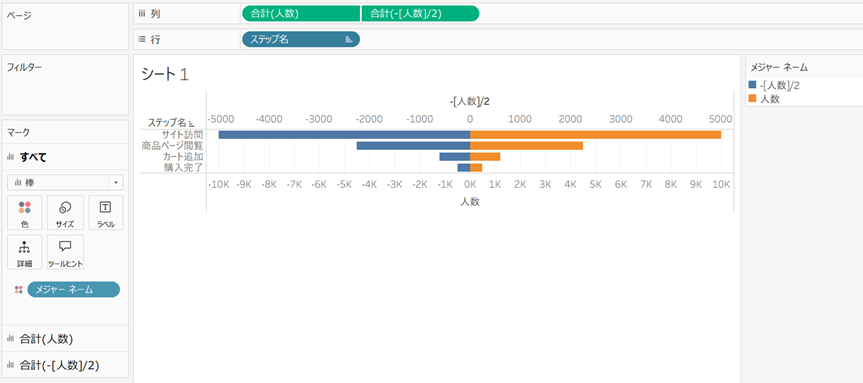This screenshot has width=863, height=383.
Task: Click orange 人数 legend color swatch
Action: [x=752, y=99]
